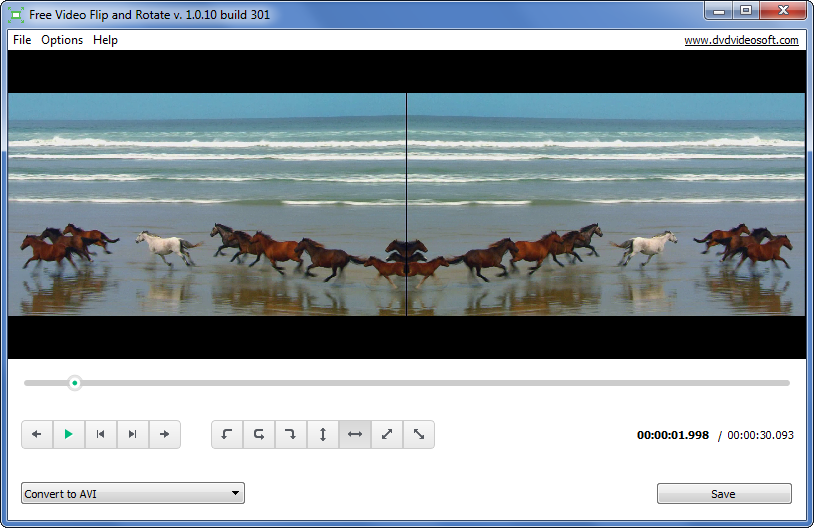Click the rotate left 90 degrees icon

(227, 434)
